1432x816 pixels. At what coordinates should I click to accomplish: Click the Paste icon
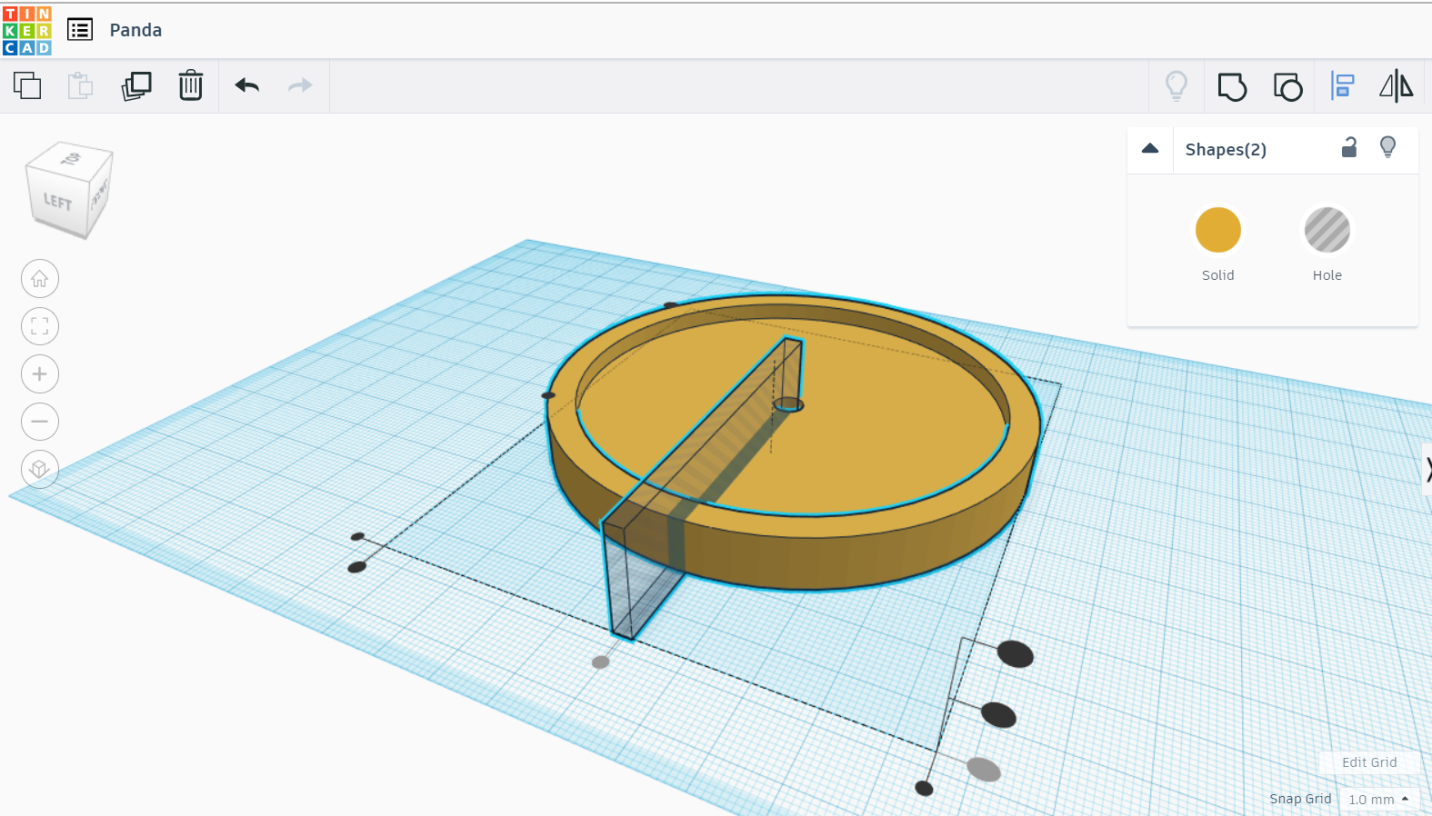pos(80,86)
